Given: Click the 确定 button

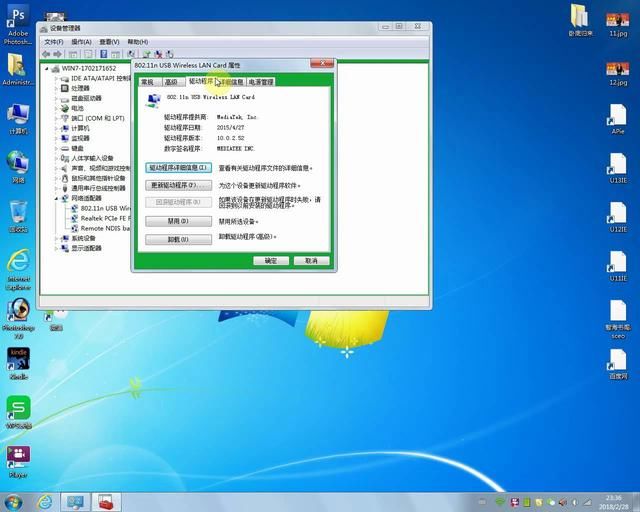Looking at the screenshot, I should [x=271, y=260].
